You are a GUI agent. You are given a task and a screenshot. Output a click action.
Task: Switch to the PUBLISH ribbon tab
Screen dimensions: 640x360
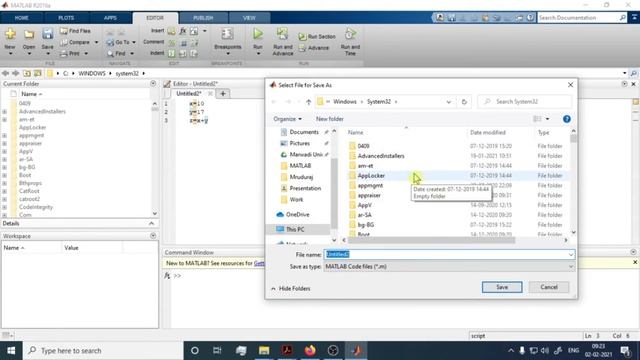coord(203,18)
